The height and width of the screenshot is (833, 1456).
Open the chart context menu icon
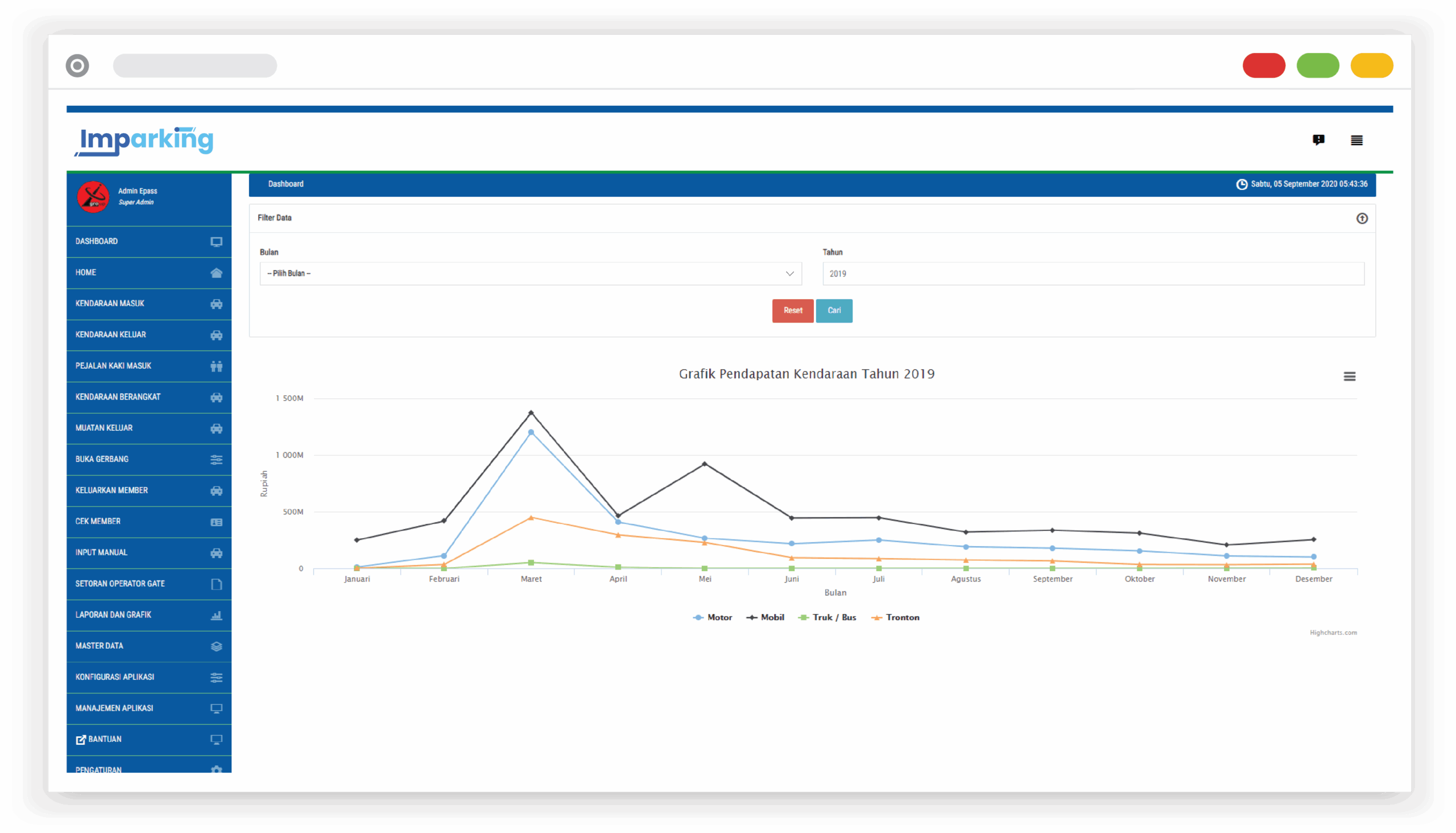coord(1349,376)
